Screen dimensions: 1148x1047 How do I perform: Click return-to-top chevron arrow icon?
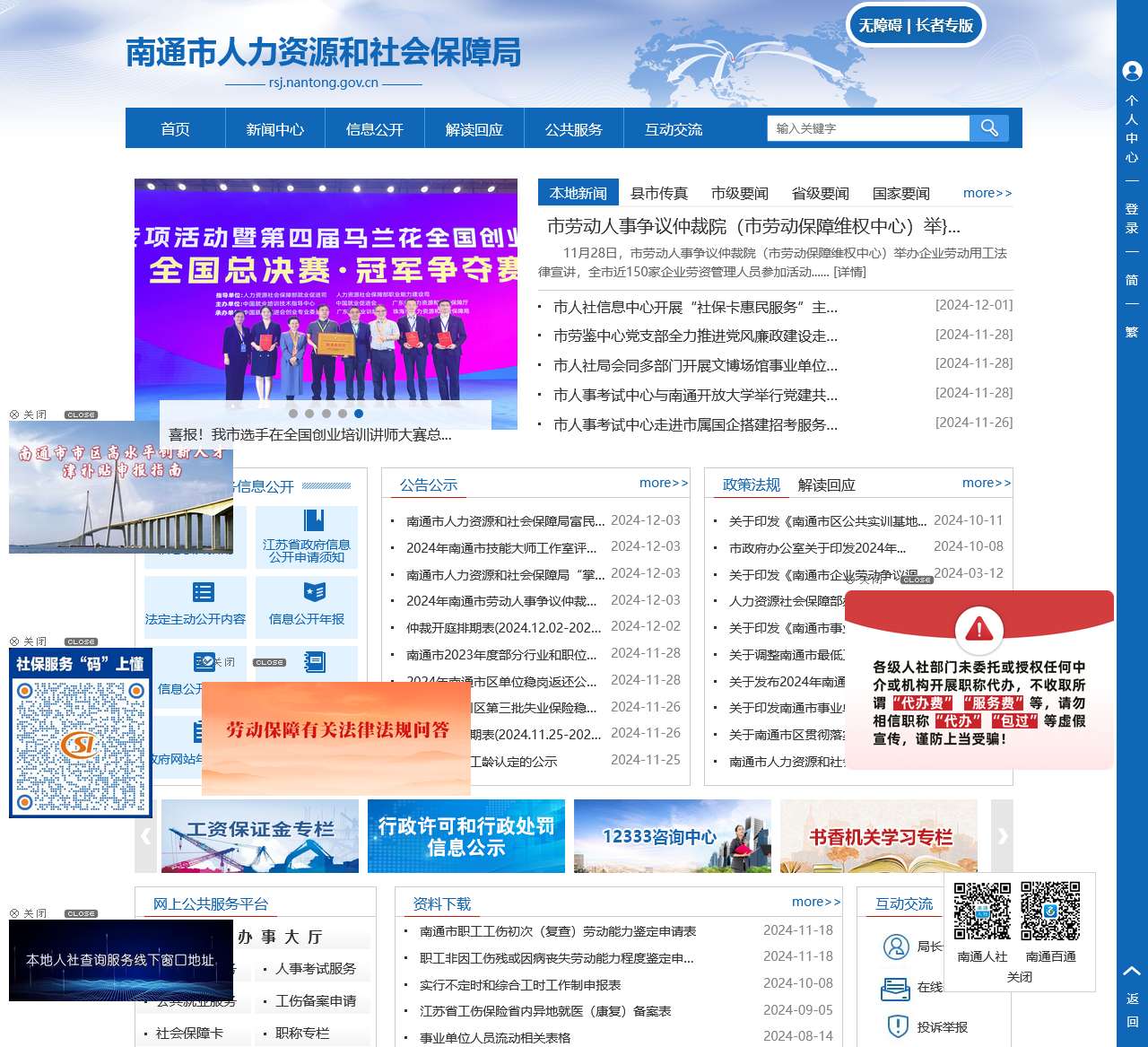(x=1132, y=971)
